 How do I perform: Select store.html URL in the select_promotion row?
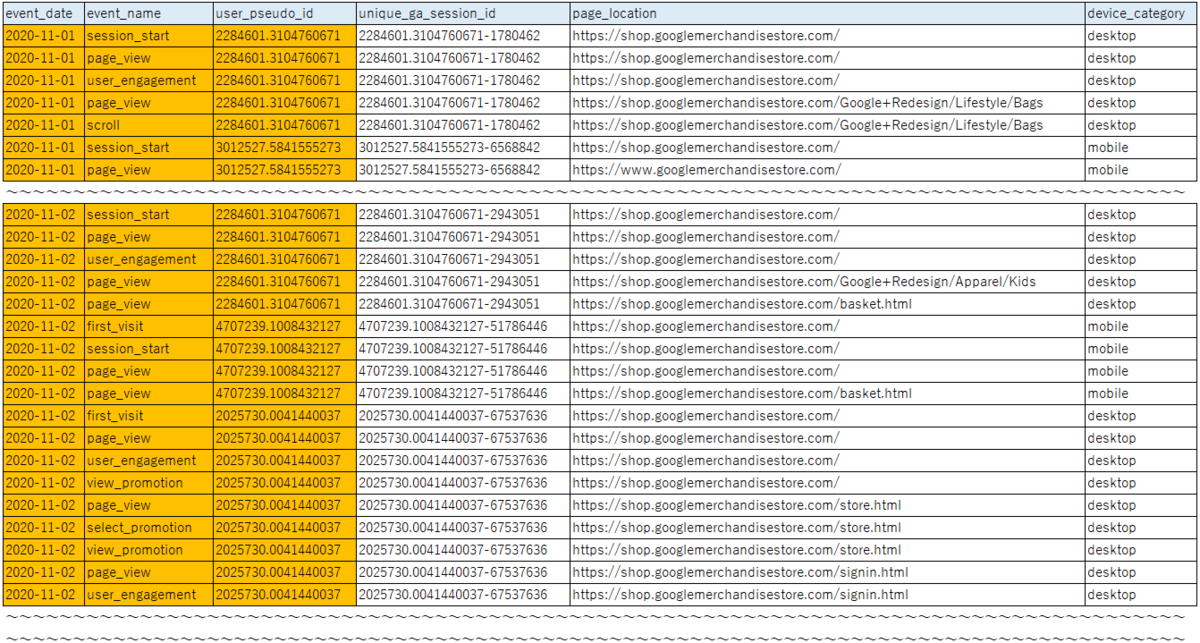pos(828,528)
